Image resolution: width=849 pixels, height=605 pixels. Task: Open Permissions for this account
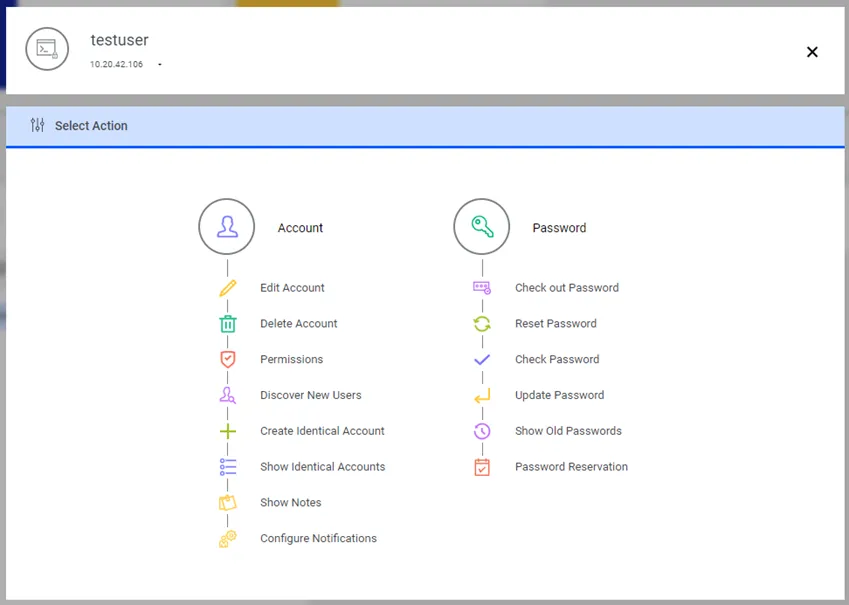(291, 359)
